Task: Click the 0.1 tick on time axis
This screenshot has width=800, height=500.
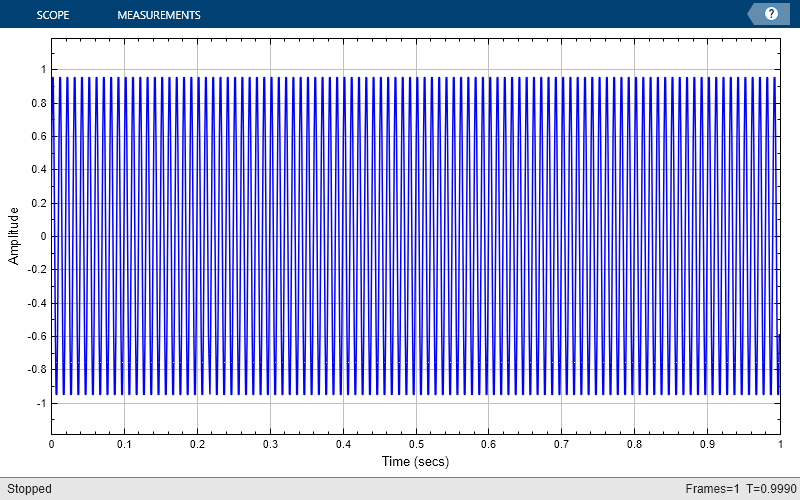Action: pyautogui.click(x=124, y=444)
